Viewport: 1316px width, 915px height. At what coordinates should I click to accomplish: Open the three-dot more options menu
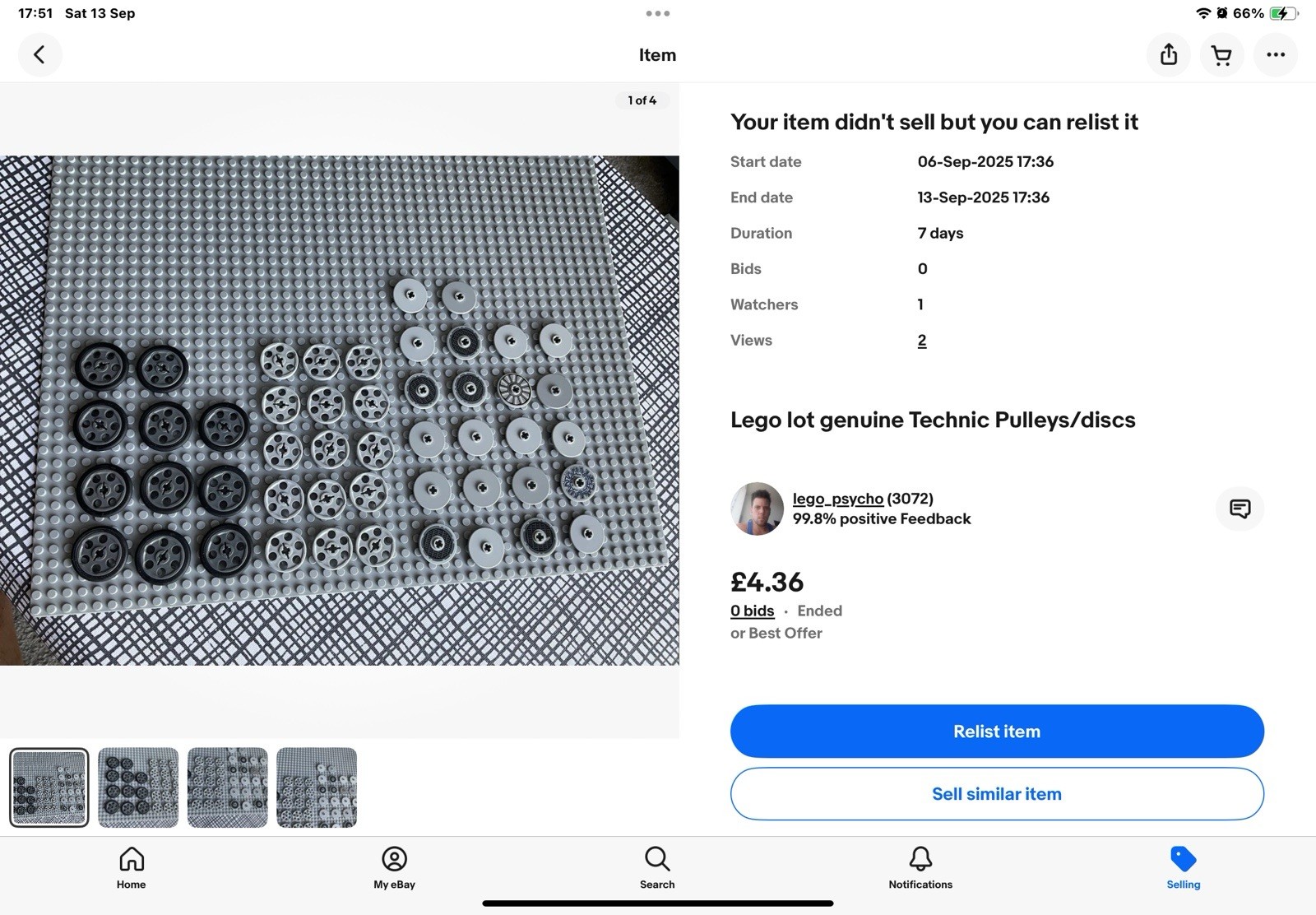pos(1276,55)
